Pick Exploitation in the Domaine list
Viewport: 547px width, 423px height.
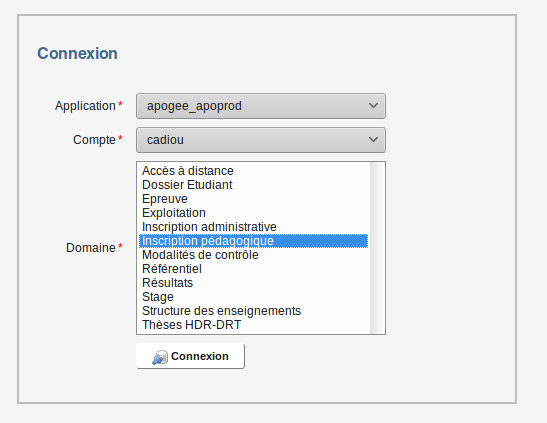coord(254,213)
